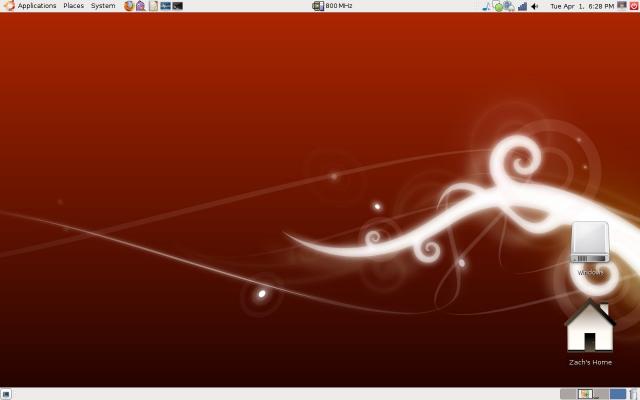Click the Ubuntu logo in top panel
The width and height of the screenshot is (640, 400).
tap(9, 6)
